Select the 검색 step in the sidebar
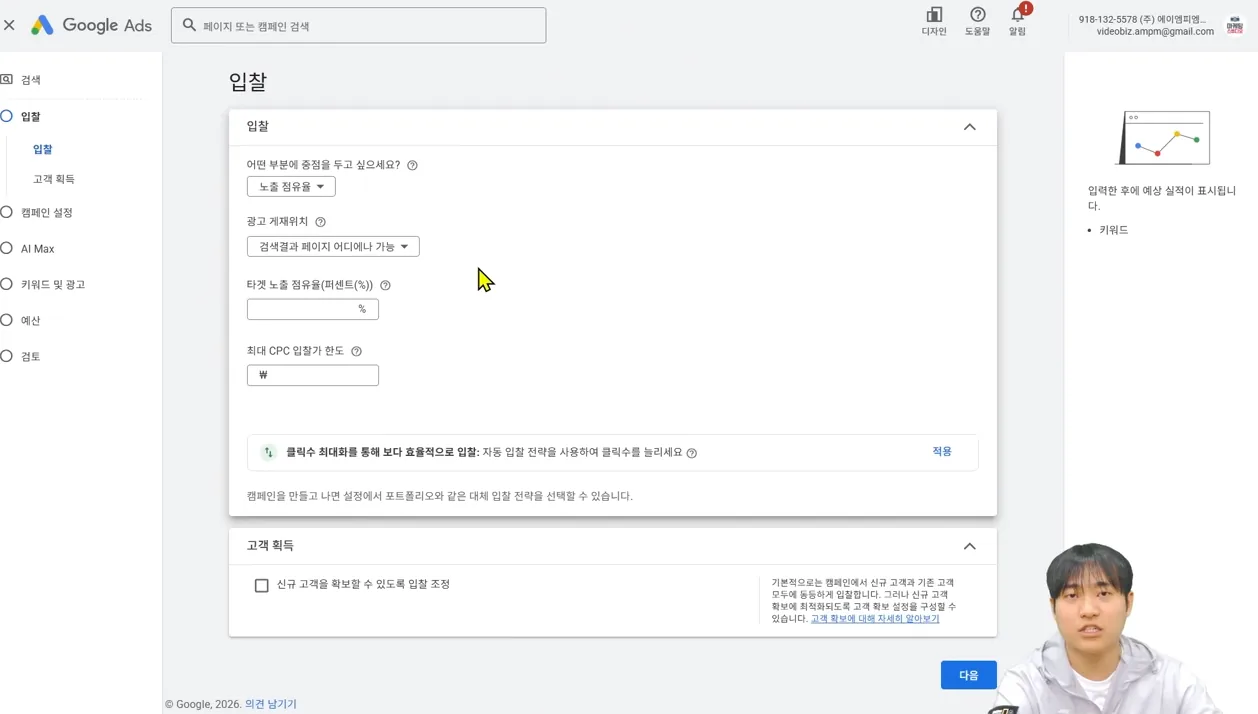 coord(30,80)
